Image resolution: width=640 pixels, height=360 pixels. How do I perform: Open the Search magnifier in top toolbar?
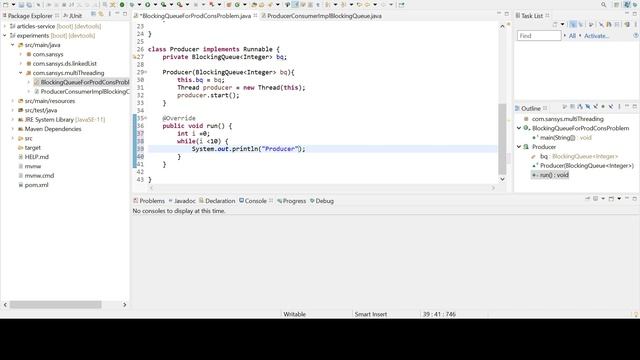[603, 4]
